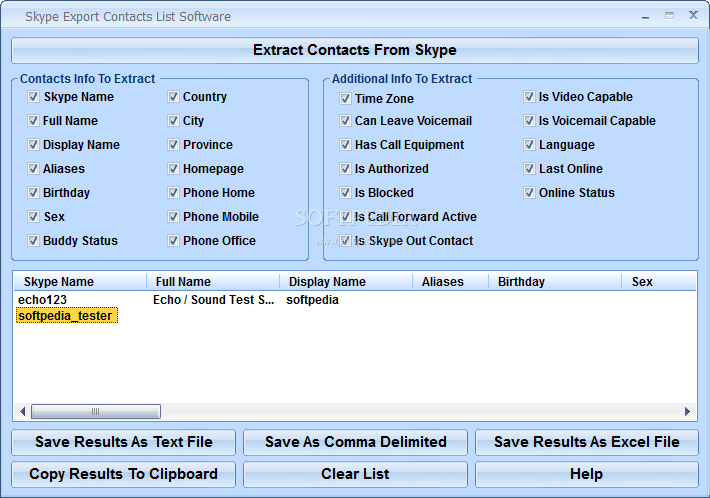Uncheck the Birthday option
The width and height of the screenshot is (710, 498).
[33, 192]
